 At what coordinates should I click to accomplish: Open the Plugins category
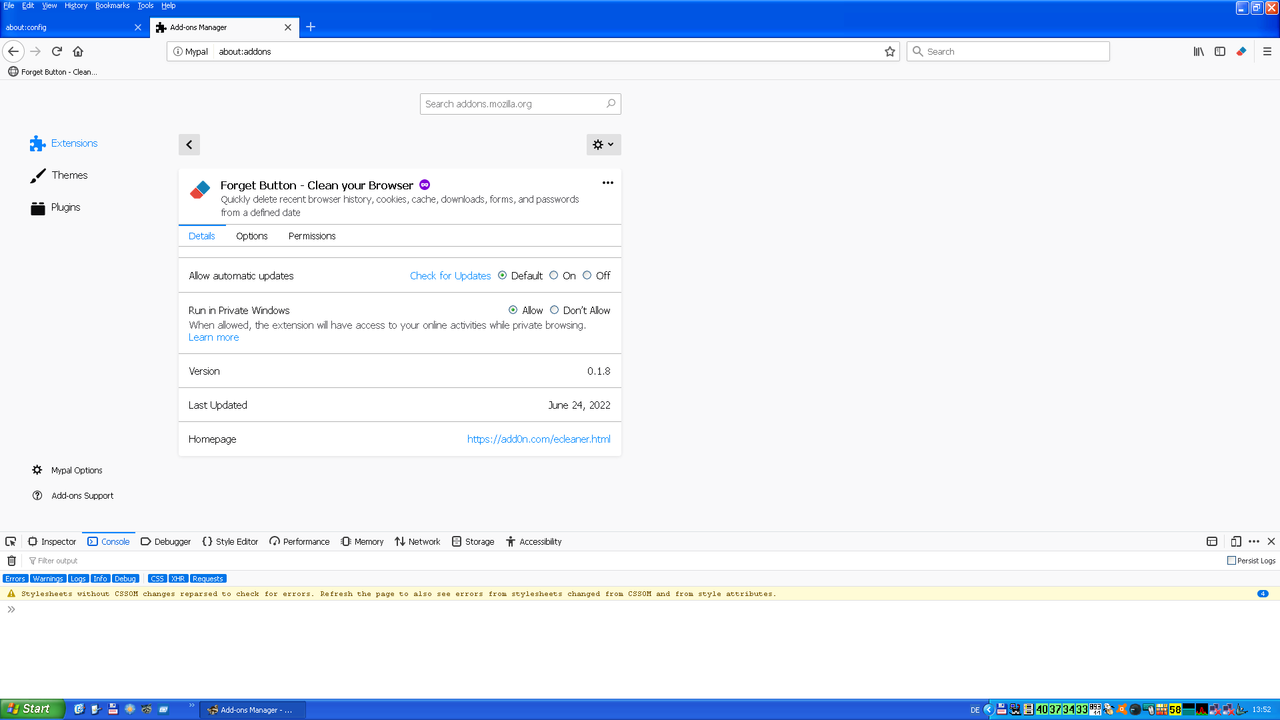(x=55, y=207)
